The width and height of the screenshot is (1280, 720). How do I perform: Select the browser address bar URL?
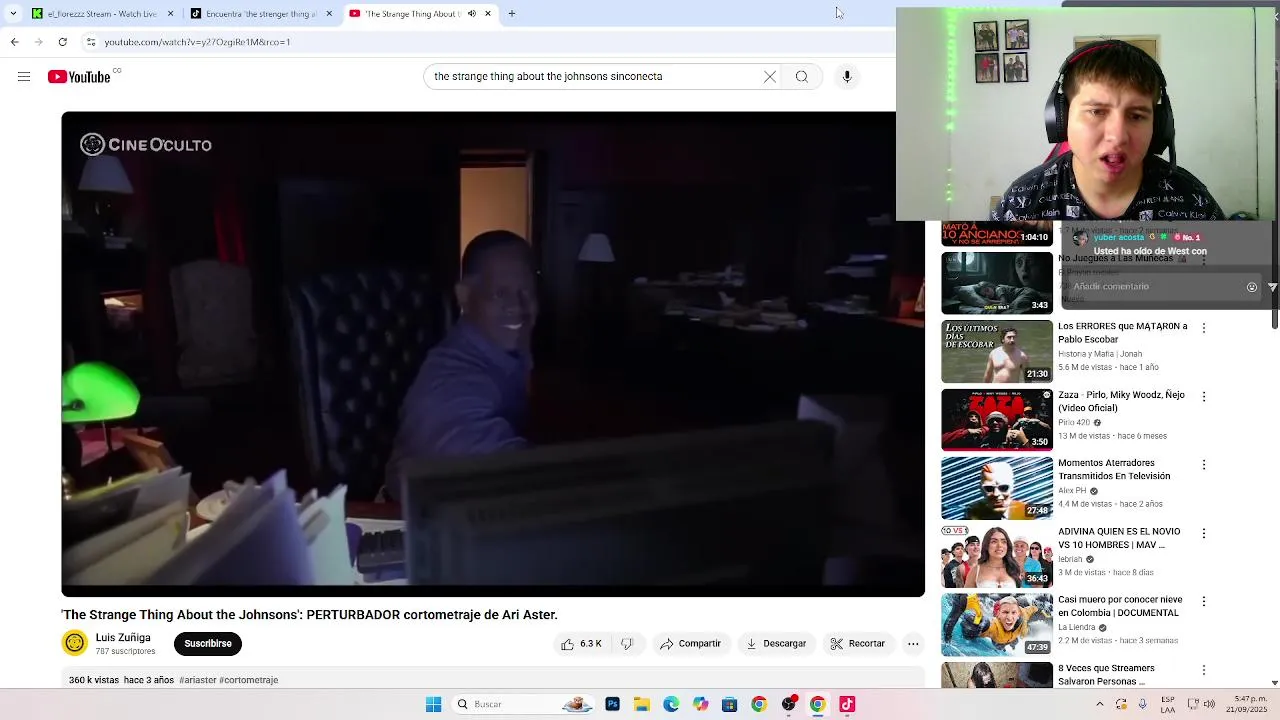(197, 42)
